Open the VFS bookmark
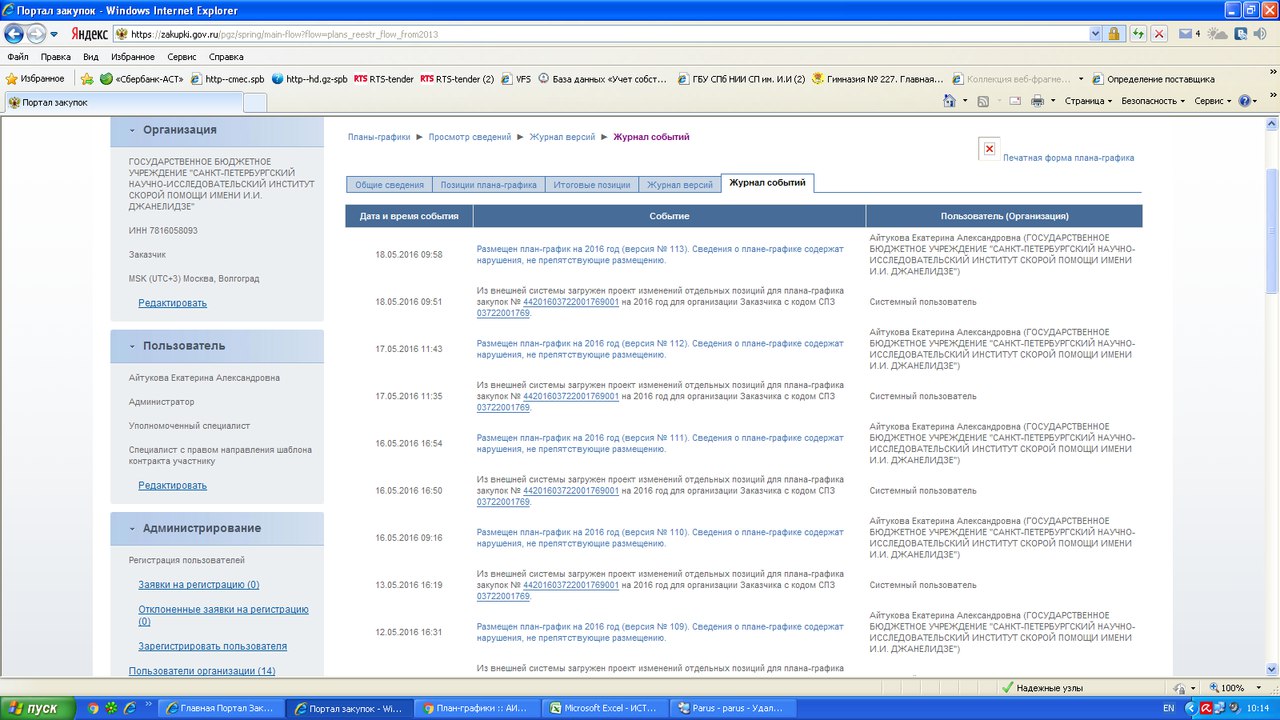This screenshot has height=720, width=1280. (515, 79)
